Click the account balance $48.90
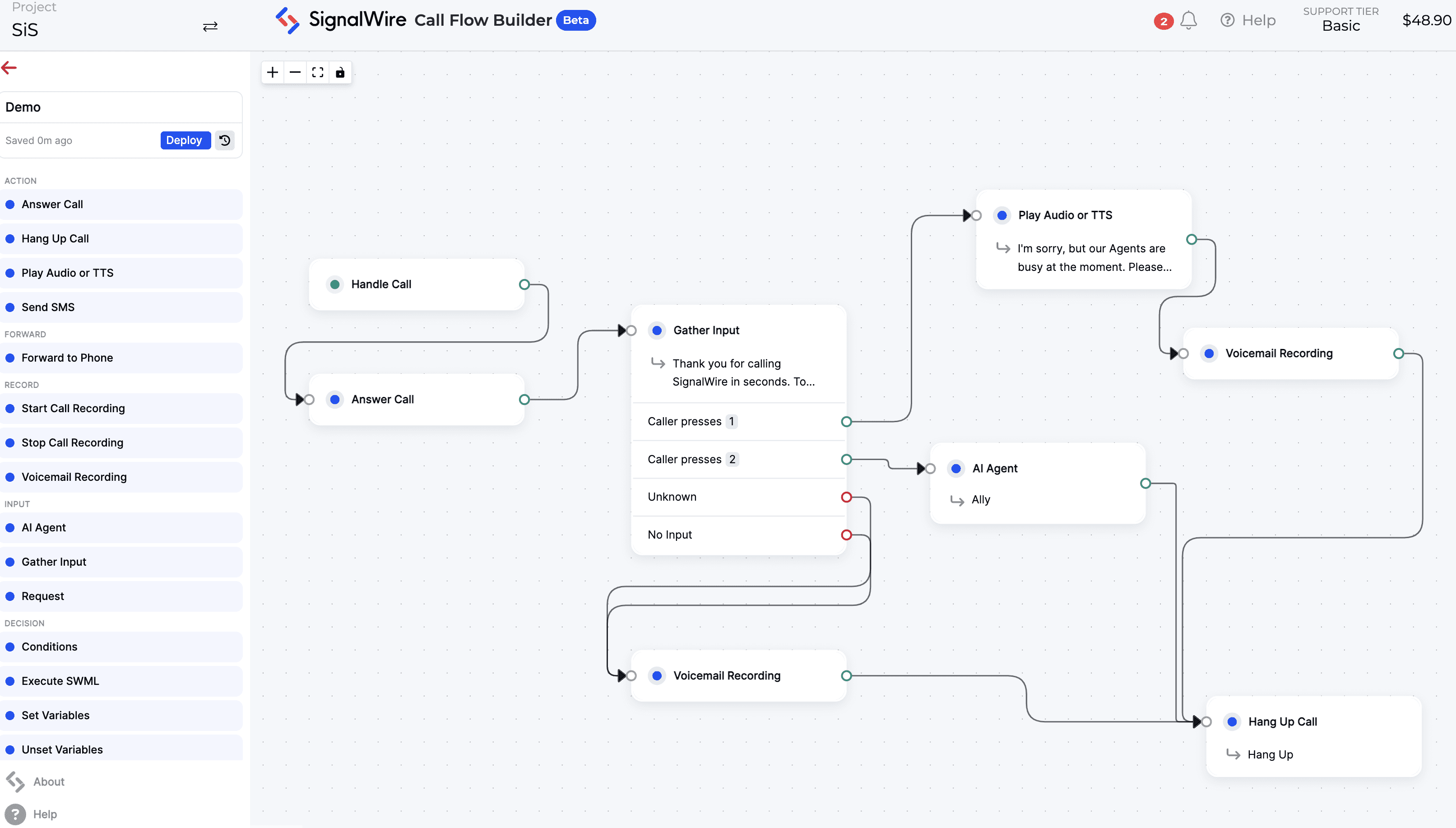Image resolution: width=1456 pixels, height=828 pixels. [1426, 20]
